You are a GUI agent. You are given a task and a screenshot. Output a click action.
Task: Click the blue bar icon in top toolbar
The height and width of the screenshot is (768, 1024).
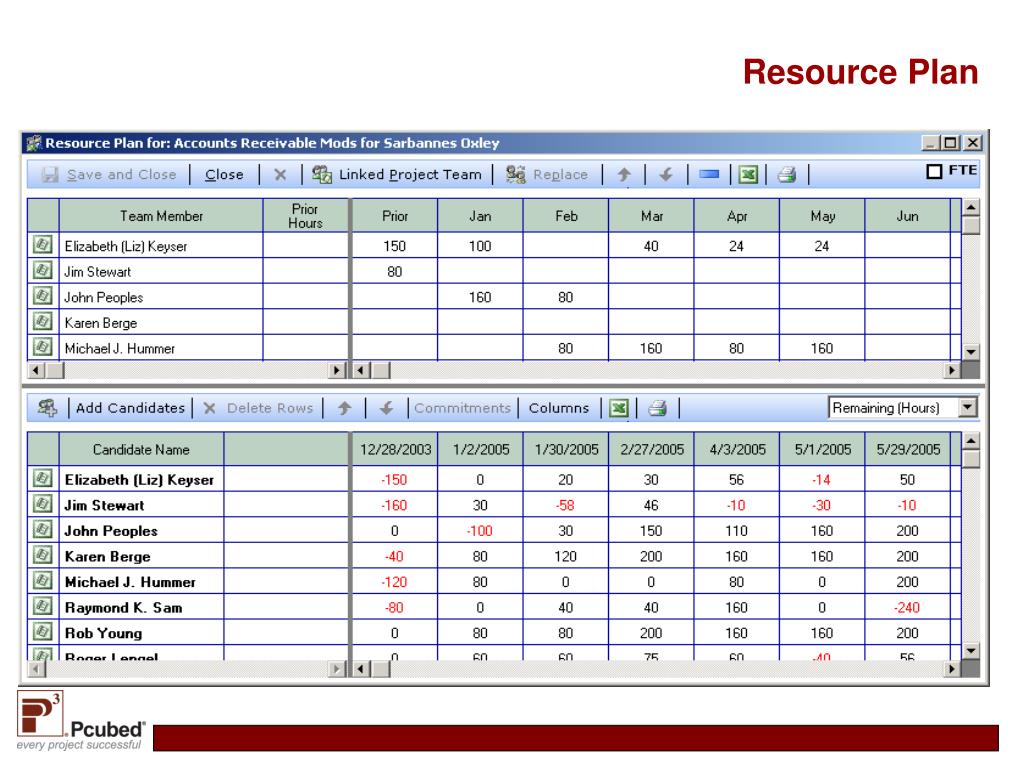[x=709, y=174]
